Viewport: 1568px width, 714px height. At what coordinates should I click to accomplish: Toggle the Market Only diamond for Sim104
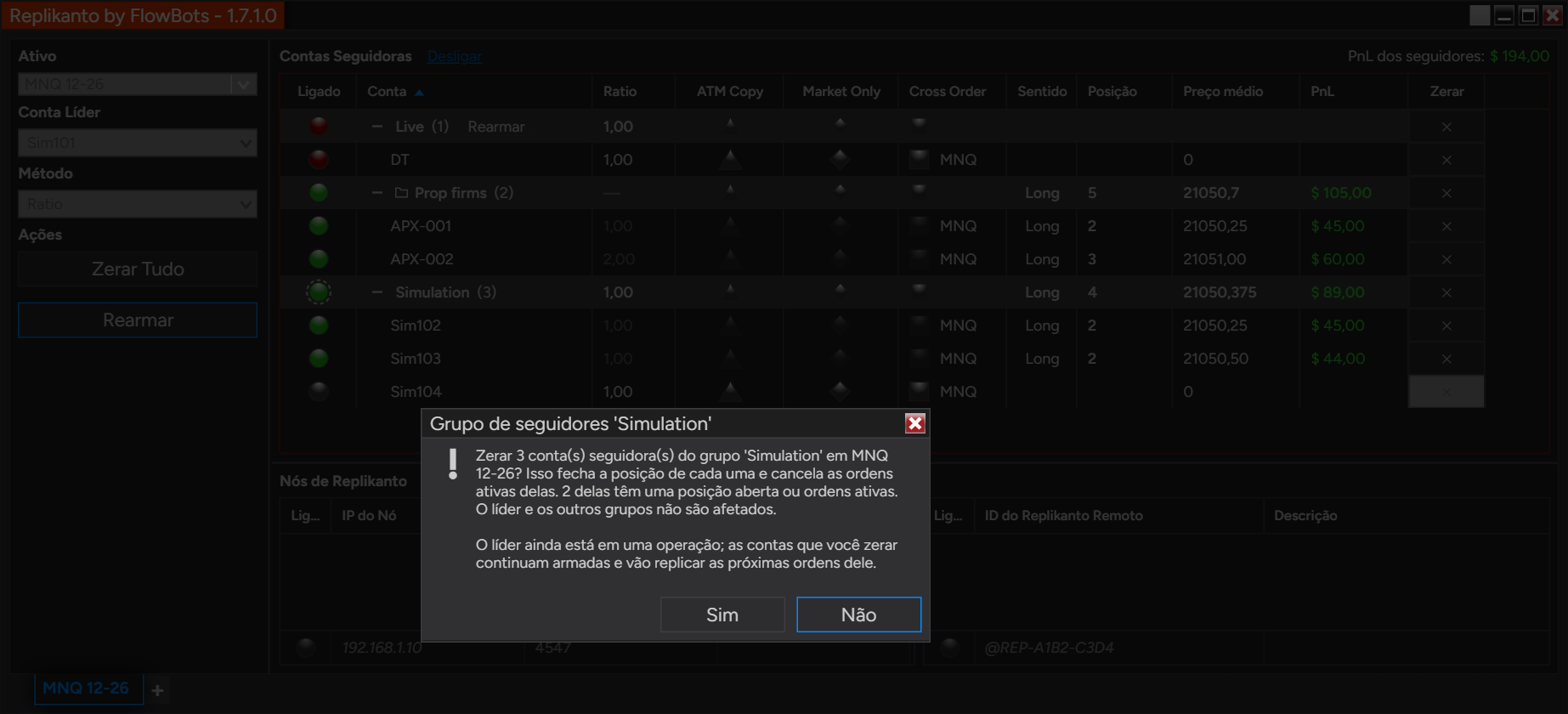840,390
